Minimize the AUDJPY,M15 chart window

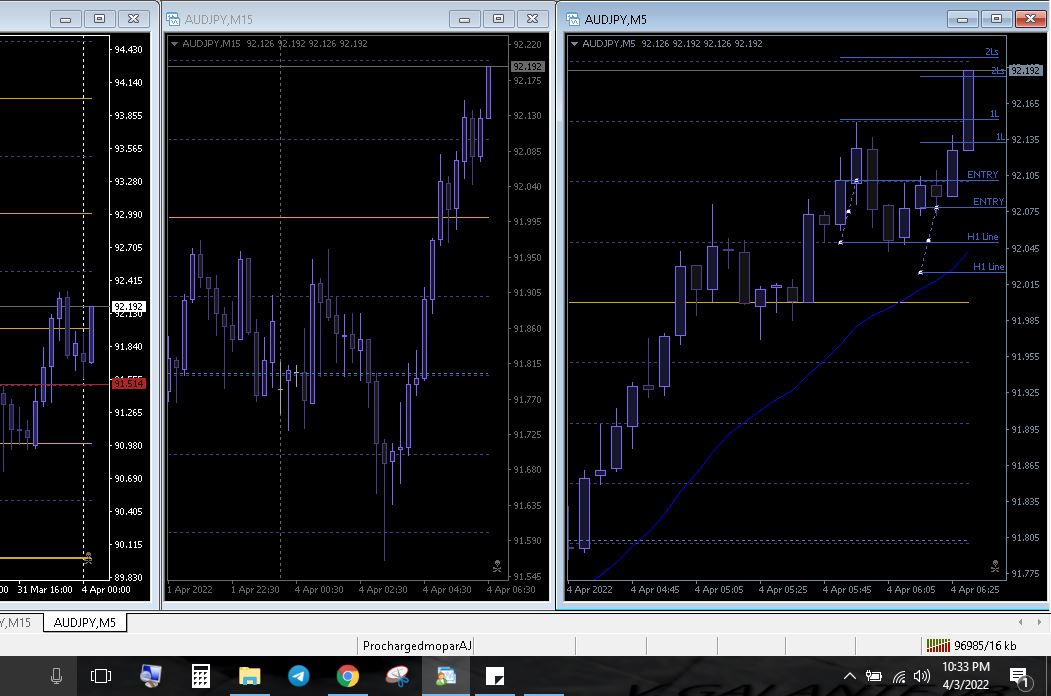click(x=465, y=19)
